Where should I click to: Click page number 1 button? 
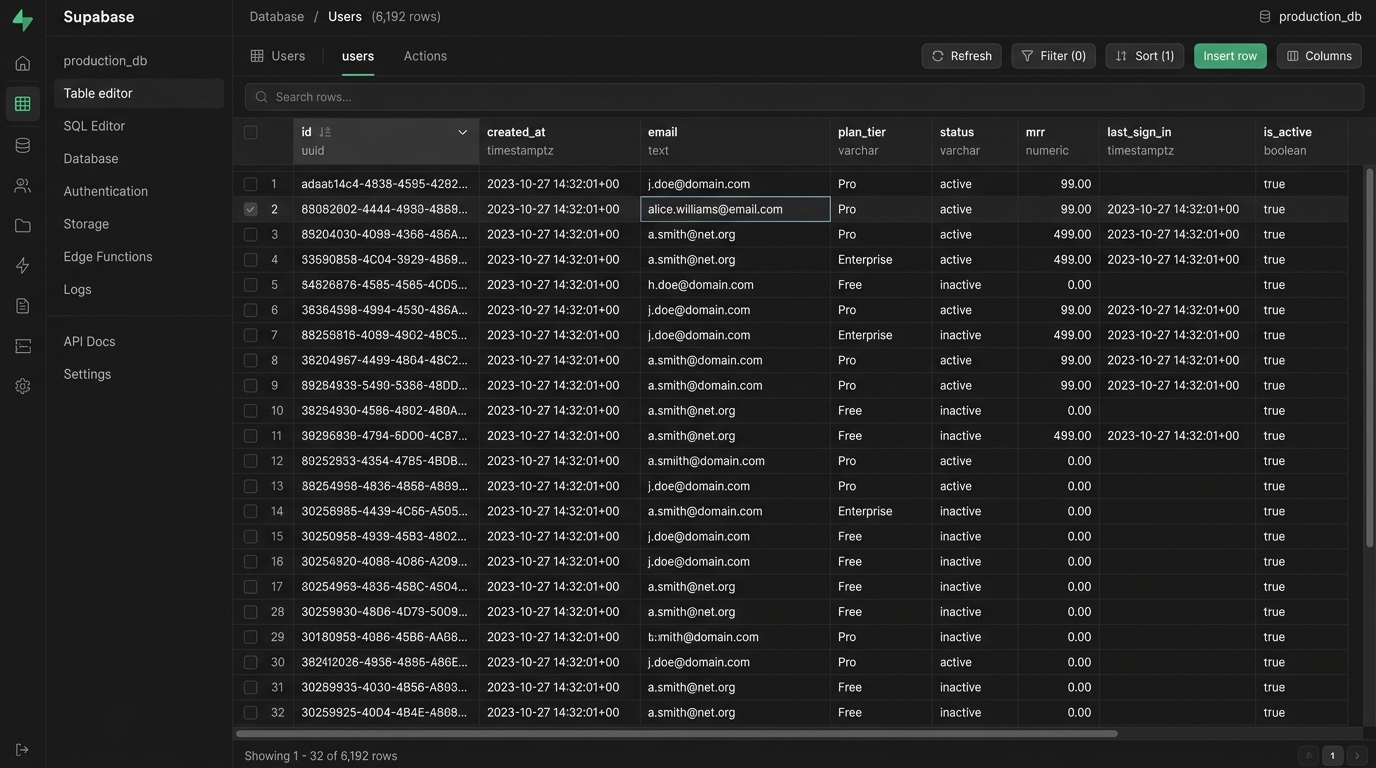pos(1332,756)
